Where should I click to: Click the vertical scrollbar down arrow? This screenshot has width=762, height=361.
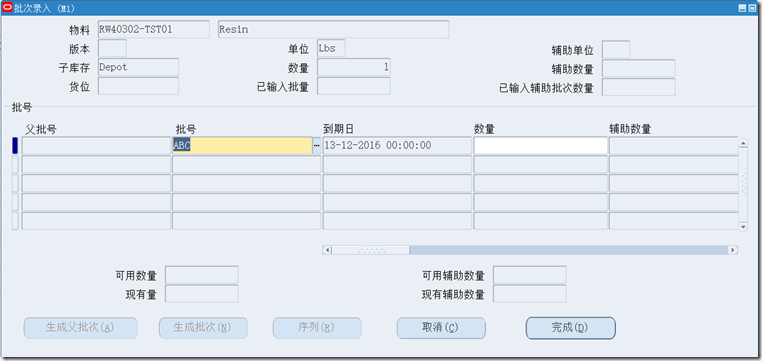coord(743,226)
